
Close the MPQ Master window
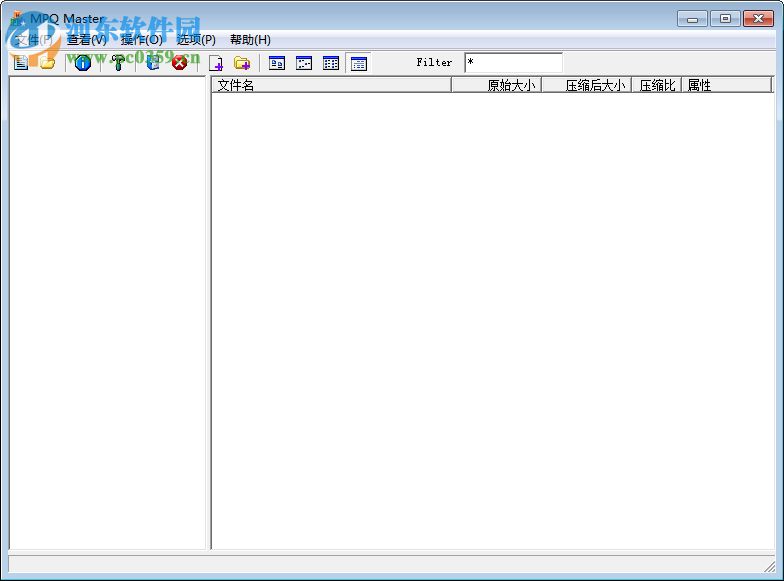pos(758,19)
